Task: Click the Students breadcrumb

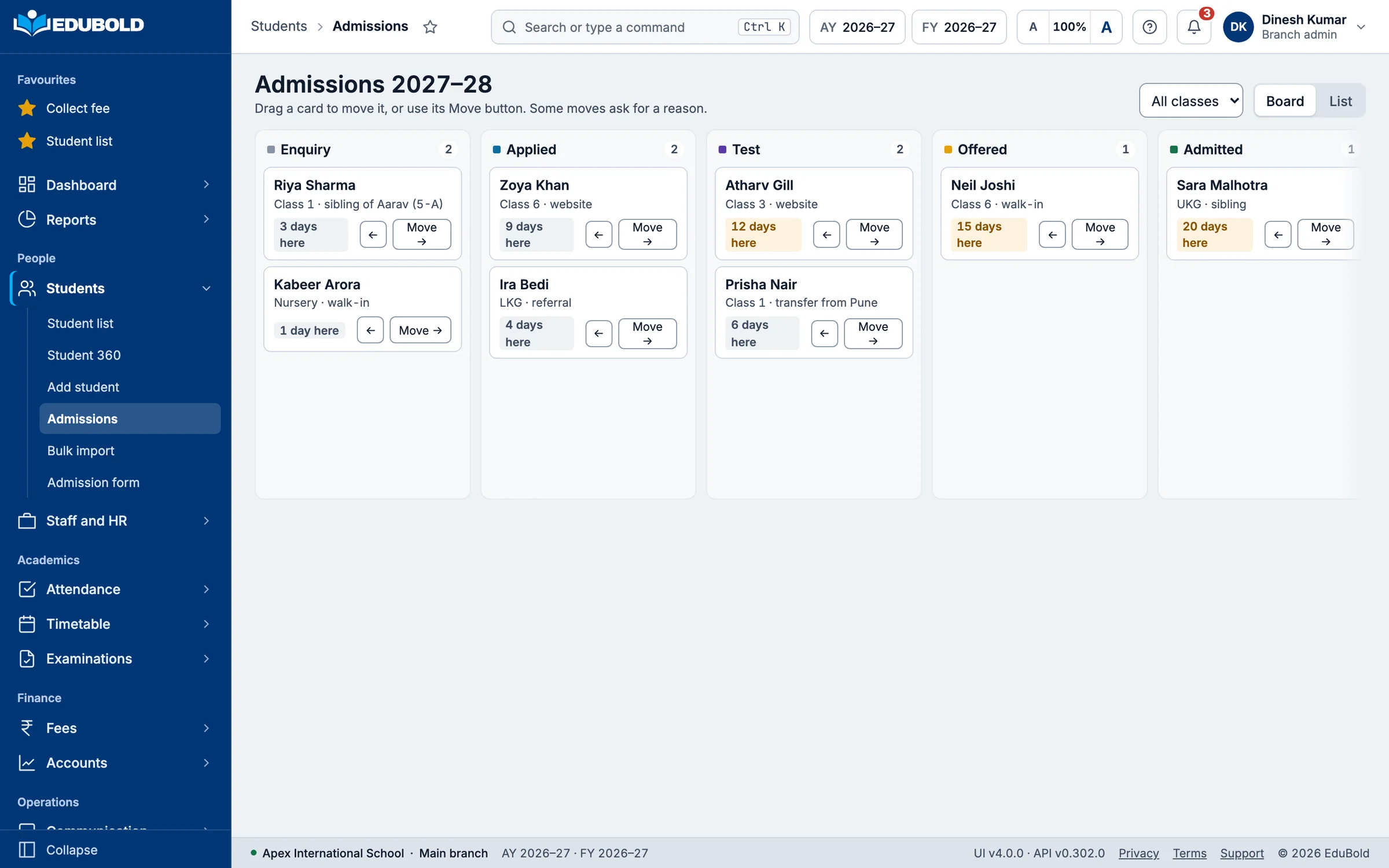Action: click(278, 27)
